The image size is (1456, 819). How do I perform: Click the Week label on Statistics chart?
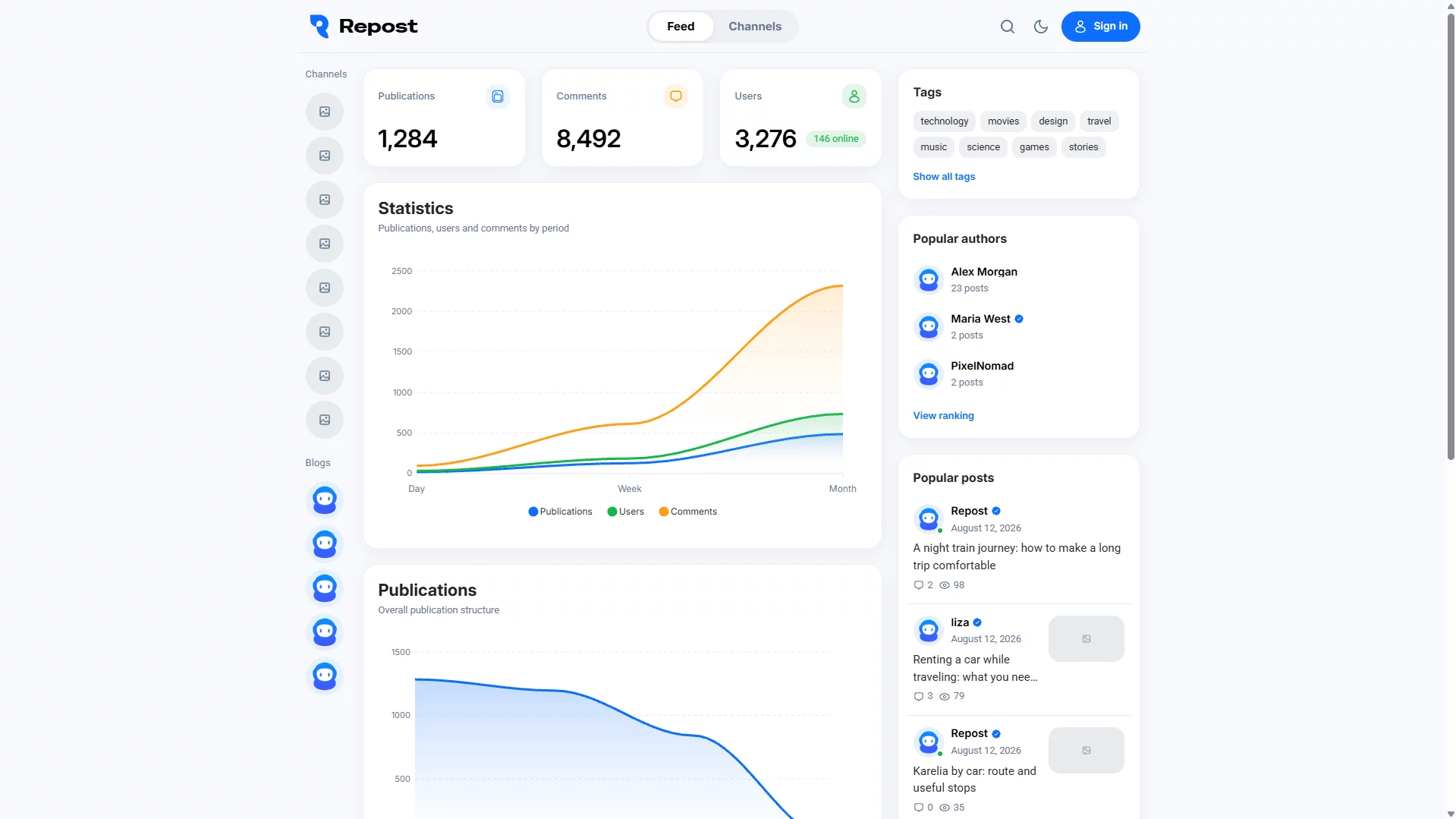(x=629, y=490)
